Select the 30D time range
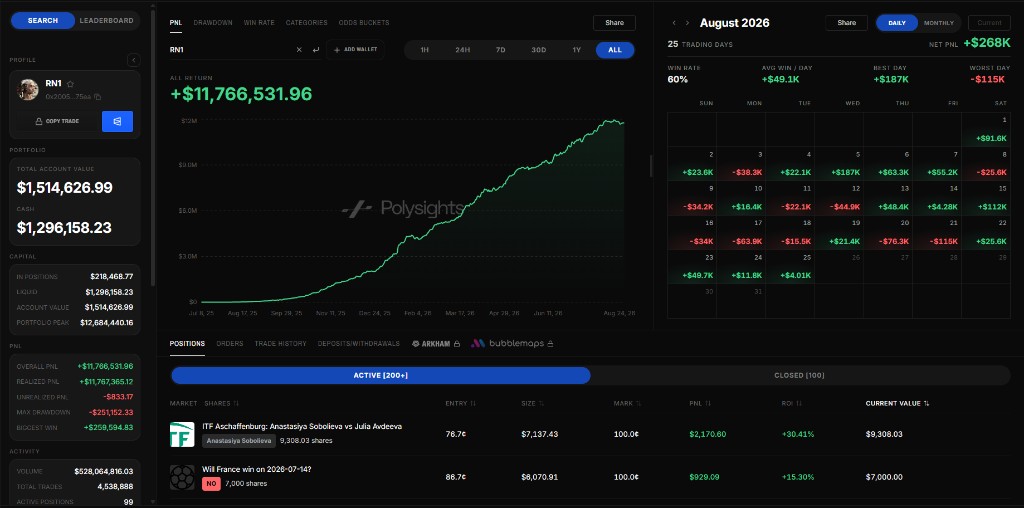Image resolution: width=1024 pixels, height=508 pixels. (x=539, y=50)
